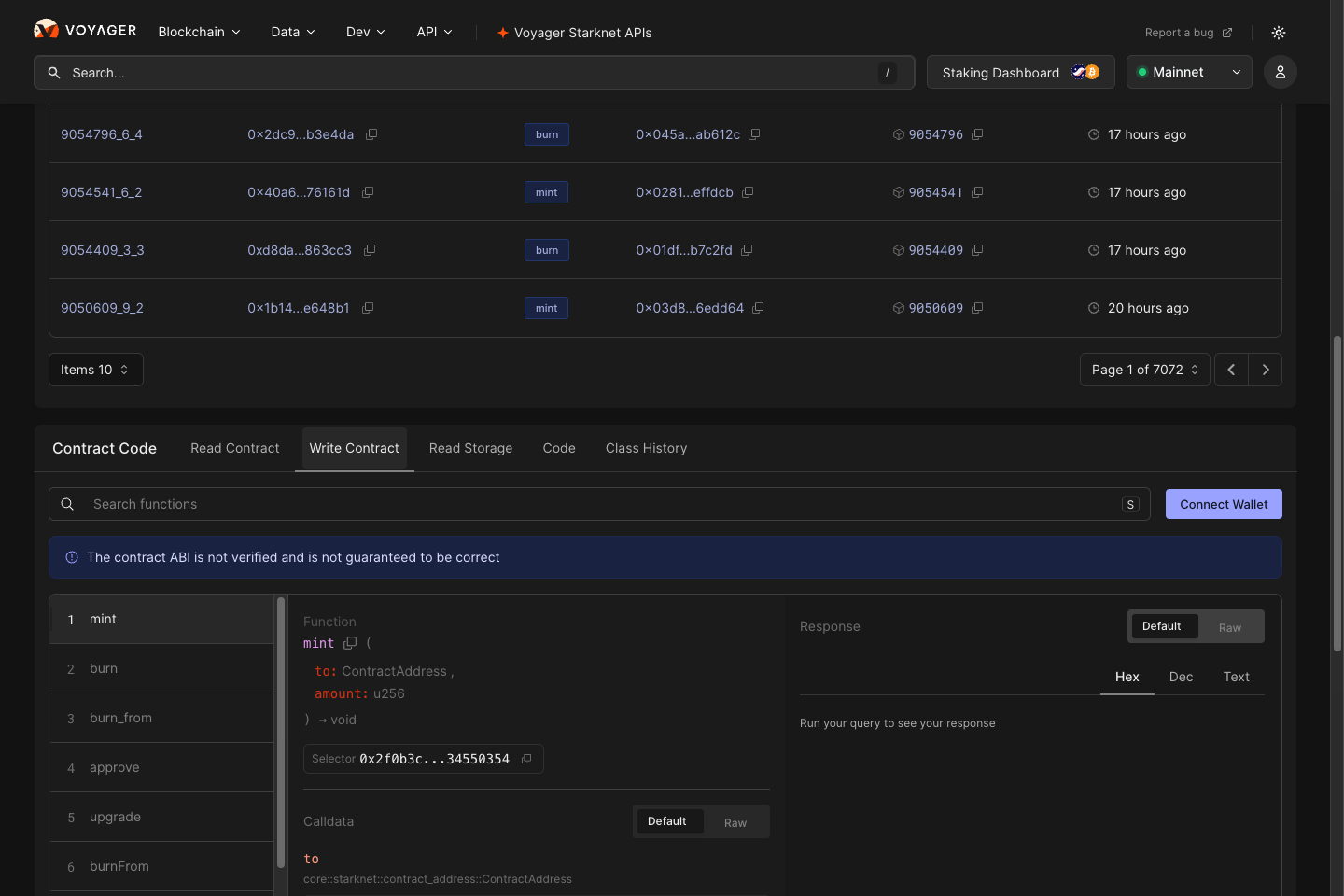Show response in Hex format
The image size is (1344, 896).
(1127, 677)
